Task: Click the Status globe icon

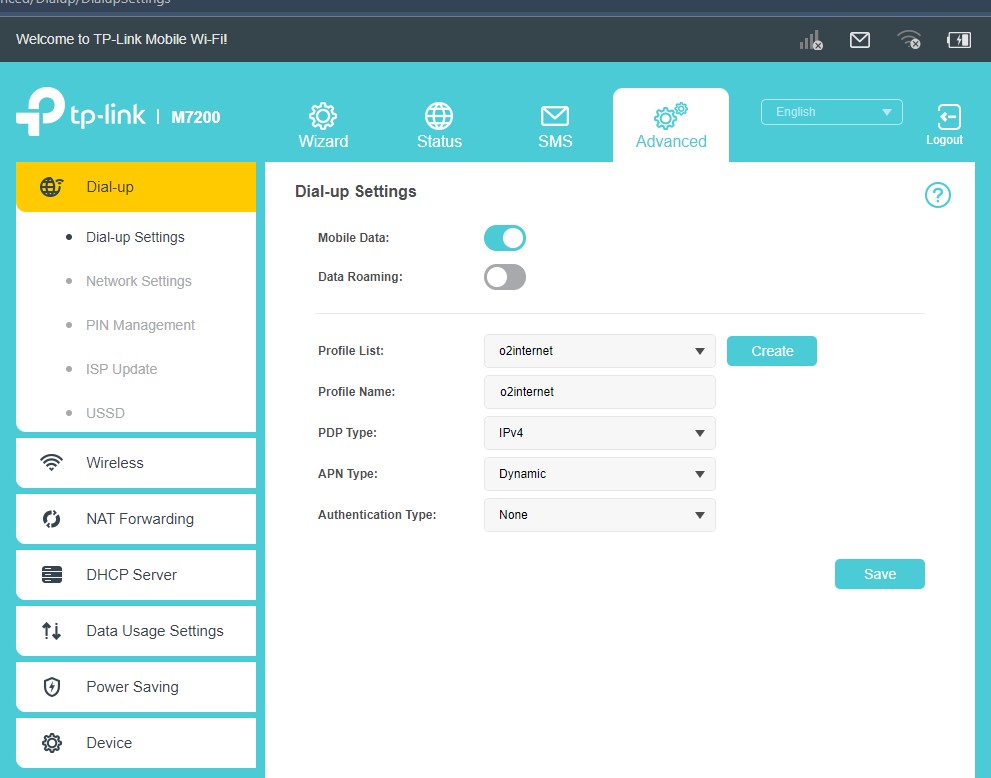Action: (x=439, y=116)
